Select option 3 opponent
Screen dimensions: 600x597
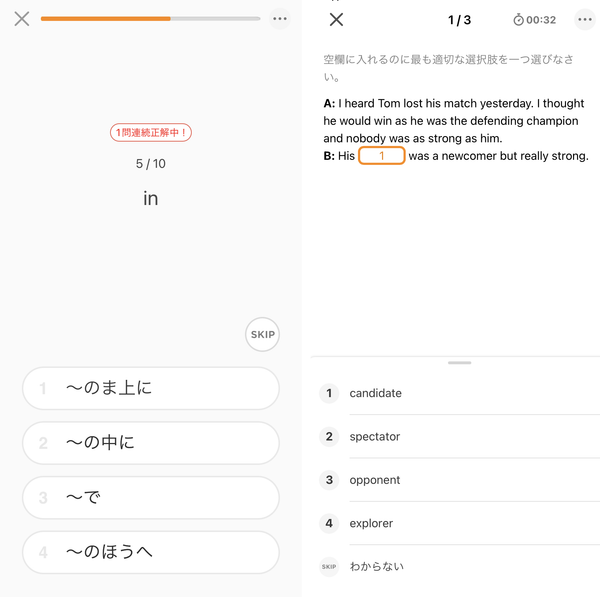tap(459, 480)
